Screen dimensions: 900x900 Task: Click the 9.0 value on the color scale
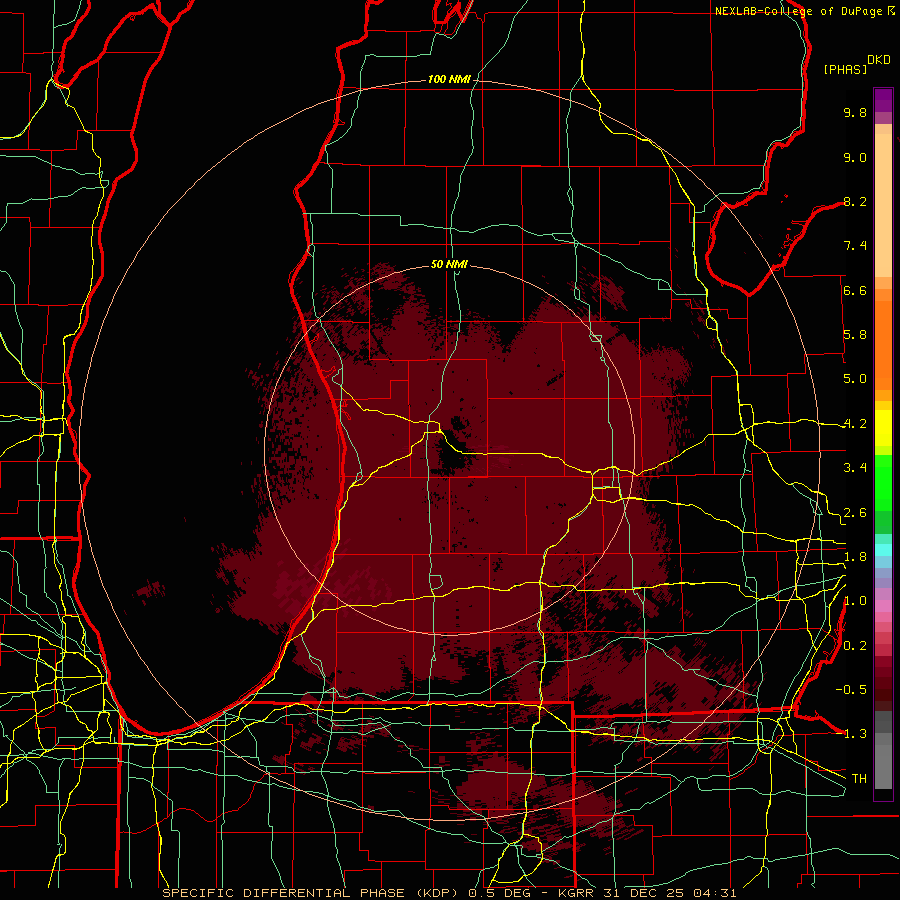pyautogui.click(x=855, y=157)
